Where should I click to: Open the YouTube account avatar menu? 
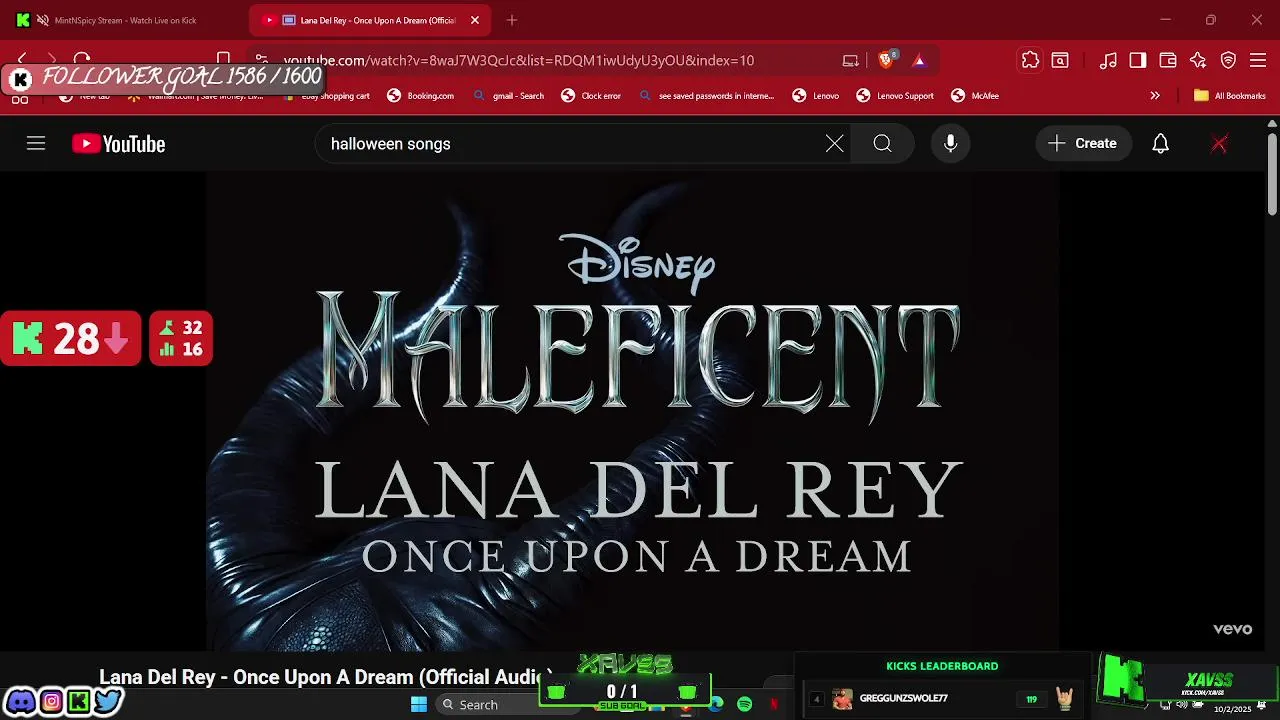[1219, 144]
